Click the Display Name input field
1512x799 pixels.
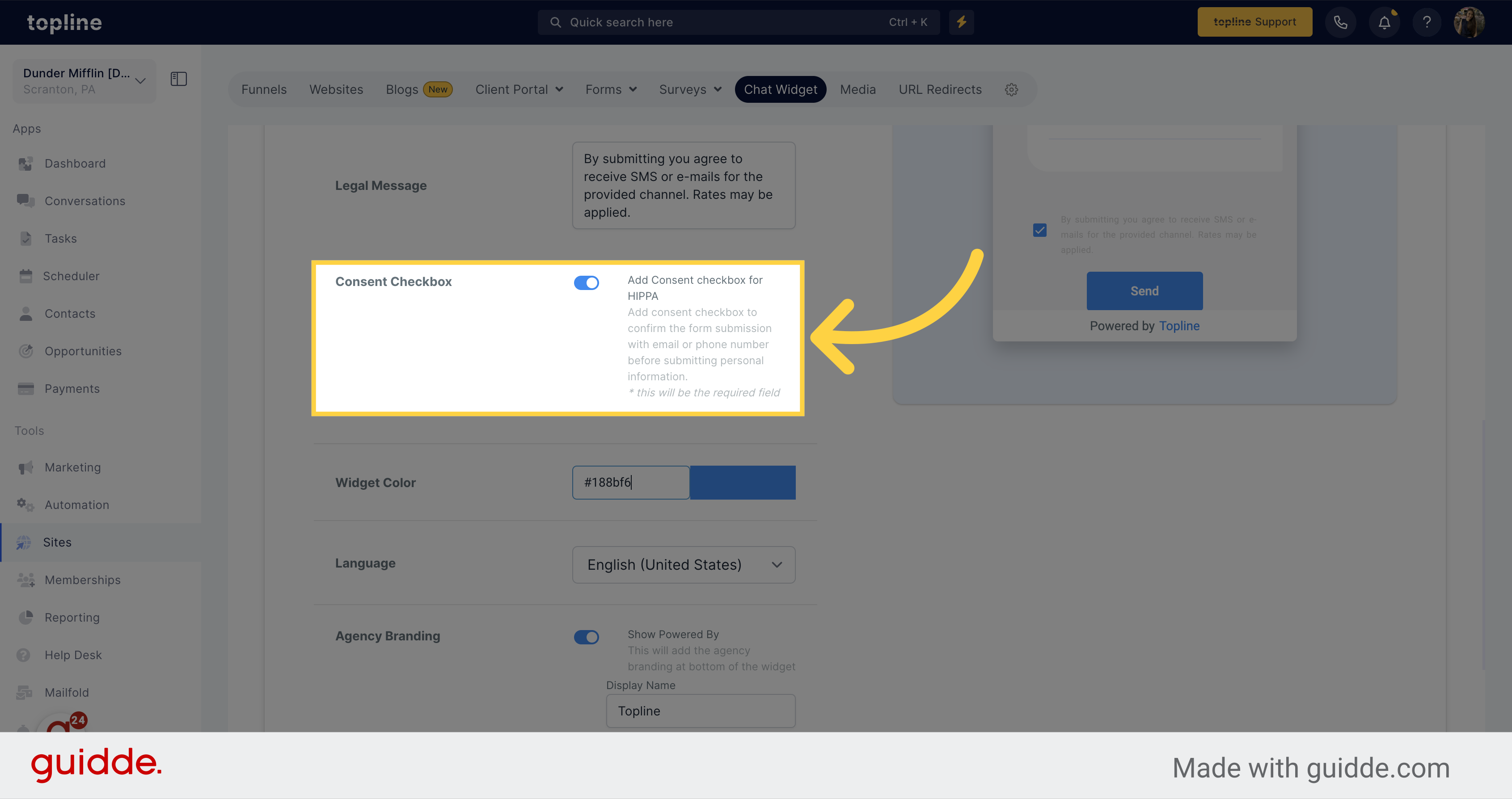[x=700, y=710]
